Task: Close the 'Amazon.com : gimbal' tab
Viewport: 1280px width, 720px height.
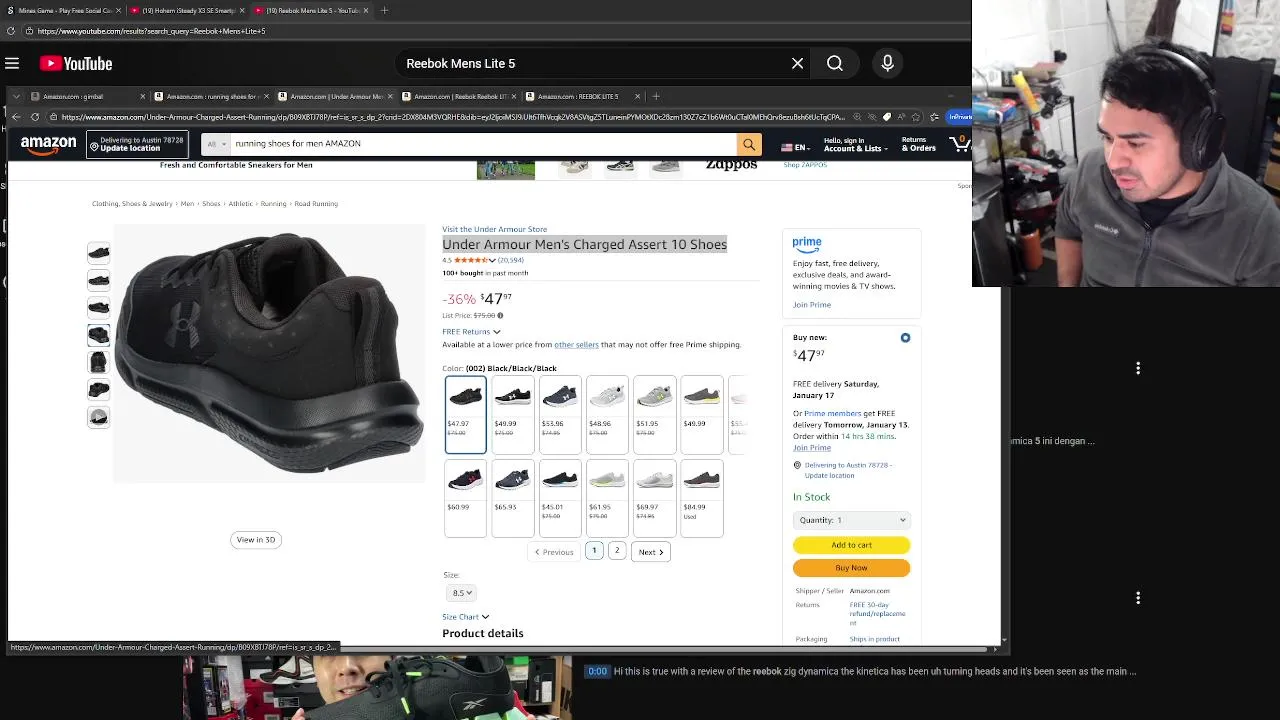Action: [x=142, y=96]
